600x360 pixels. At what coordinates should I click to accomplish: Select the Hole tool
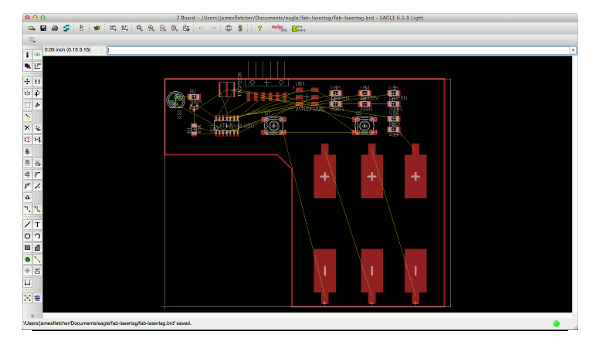pos(27,271)
